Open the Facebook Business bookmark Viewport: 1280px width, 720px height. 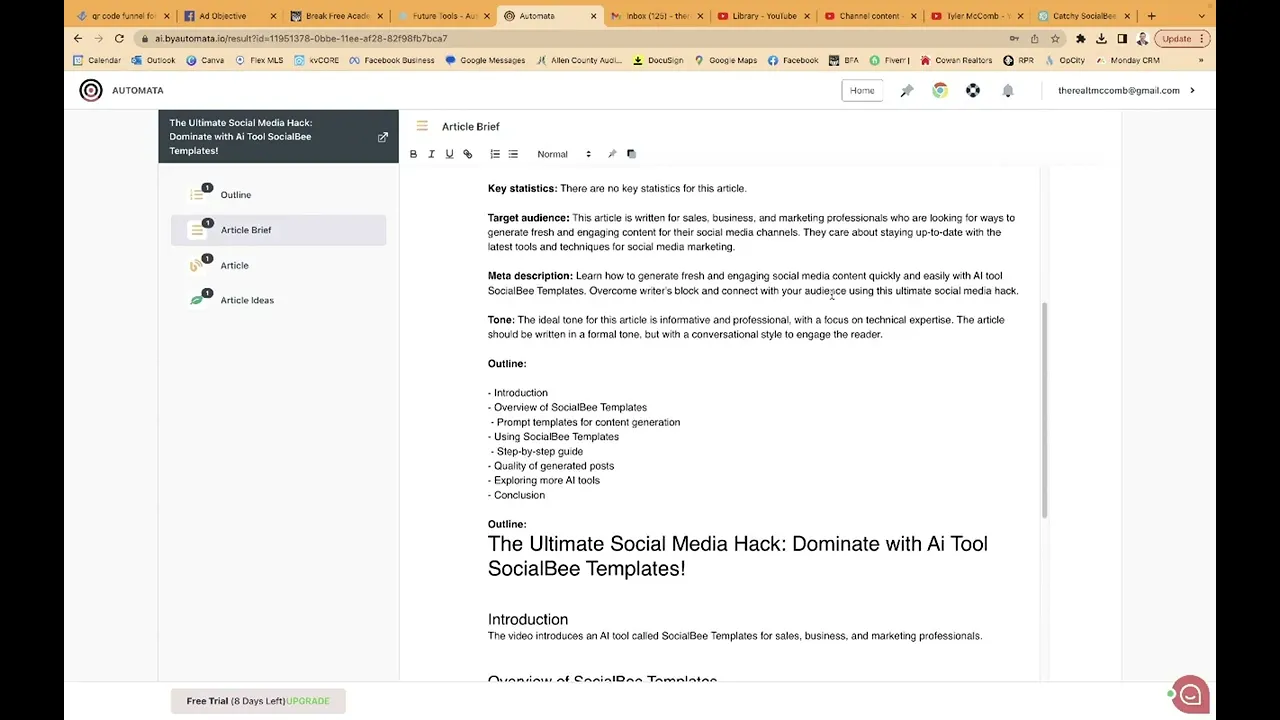(x=392, y=60)
